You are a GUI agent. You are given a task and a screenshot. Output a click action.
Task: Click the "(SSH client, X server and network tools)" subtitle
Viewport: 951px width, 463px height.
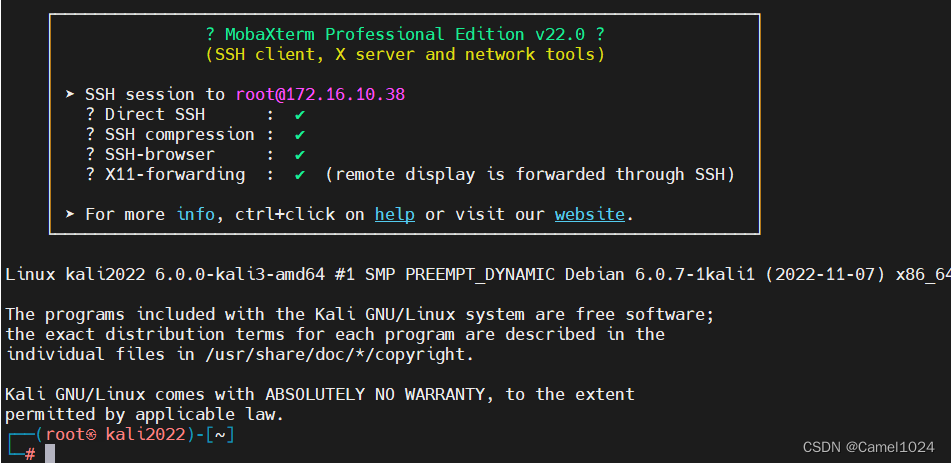coord(405,55)
